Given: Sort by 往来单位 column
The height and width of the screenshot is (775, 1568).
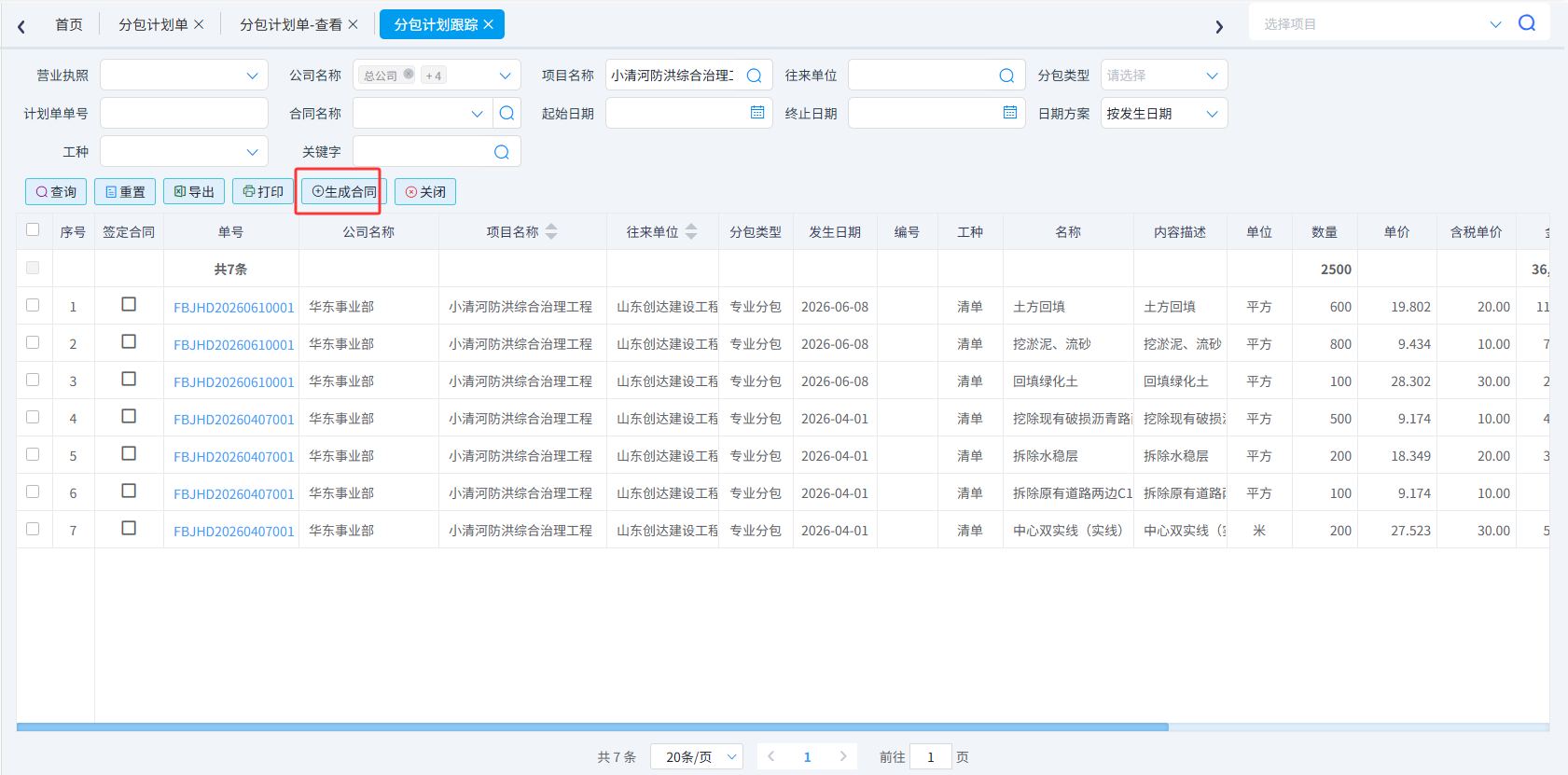Looking at the screenshot, I should click(691, 231).
